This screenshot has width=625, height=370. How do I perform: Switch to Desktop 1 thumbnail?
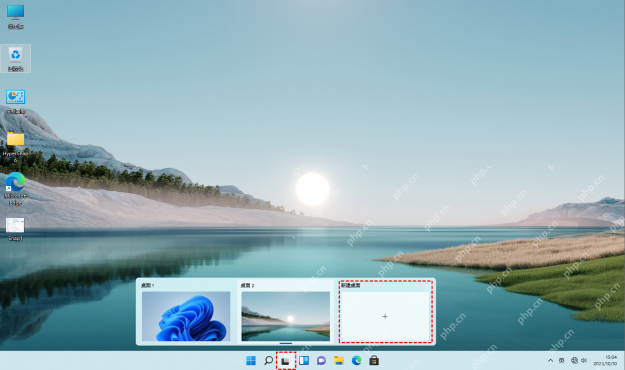(x=186, y=316)
